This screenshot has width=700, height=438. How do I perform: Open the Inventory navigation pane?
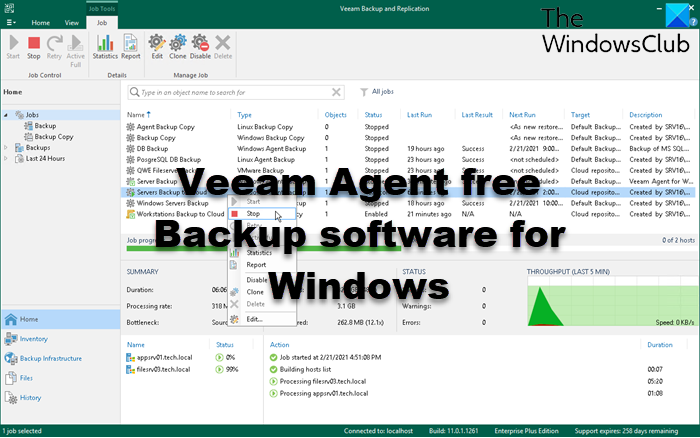(61, 339)
